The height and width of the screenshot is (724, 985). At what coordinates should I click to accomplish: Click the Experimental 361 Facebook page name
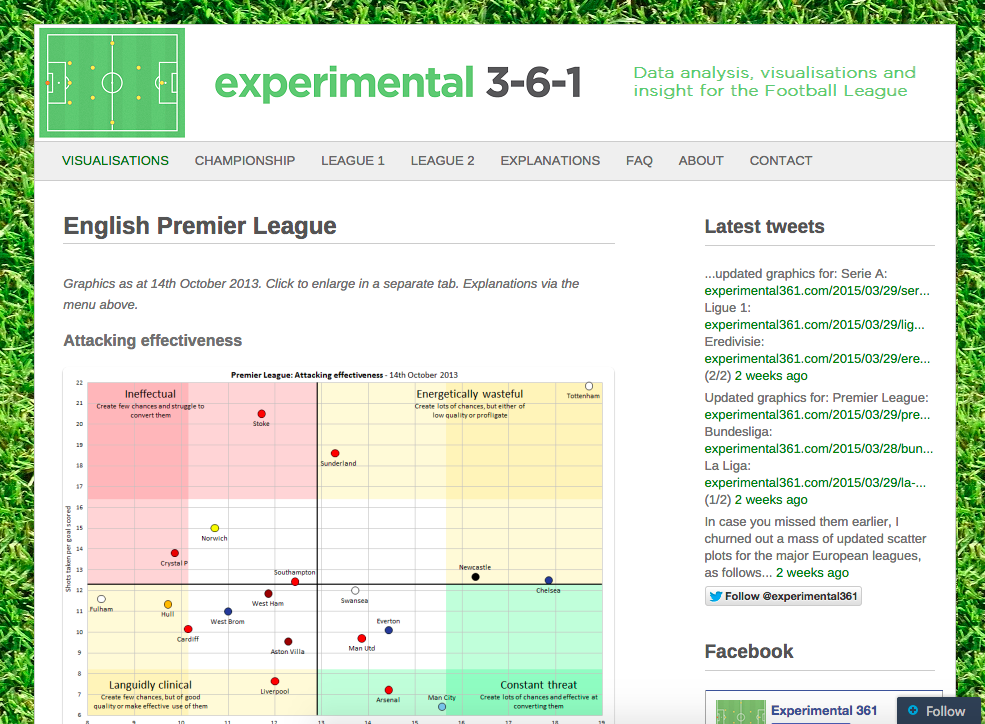[x=824, y=710]
